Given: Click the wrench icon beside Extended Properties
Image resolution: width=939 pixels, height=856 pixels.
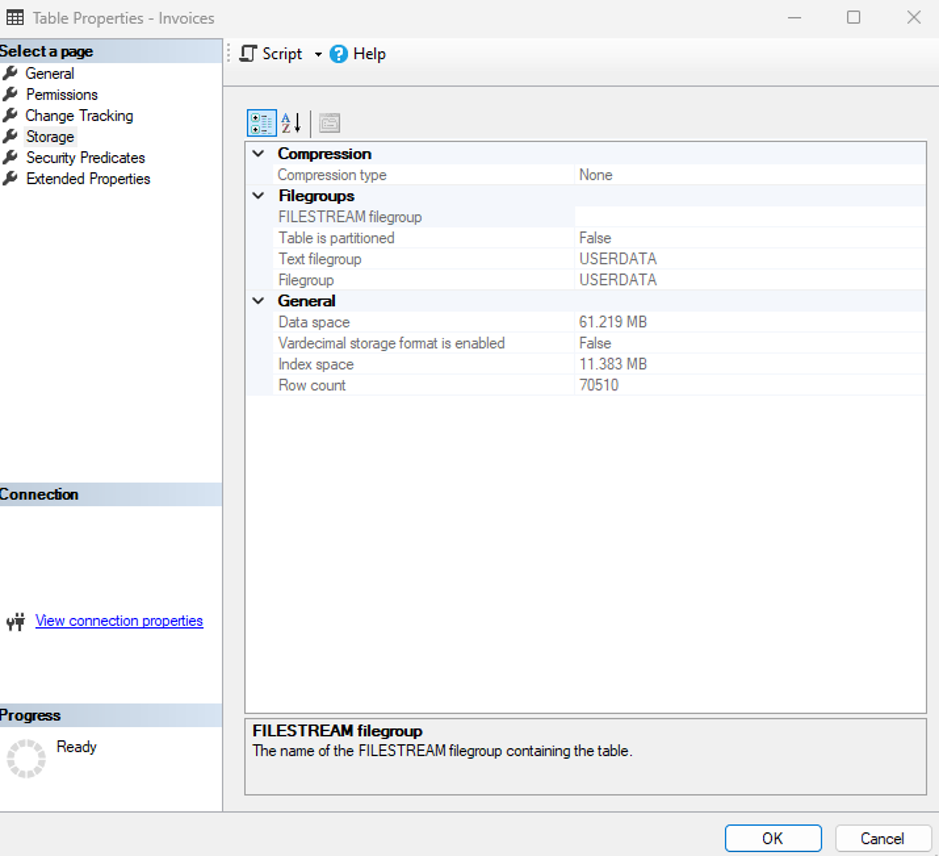Looking at the screenshot, I should [x=10, y=179].
